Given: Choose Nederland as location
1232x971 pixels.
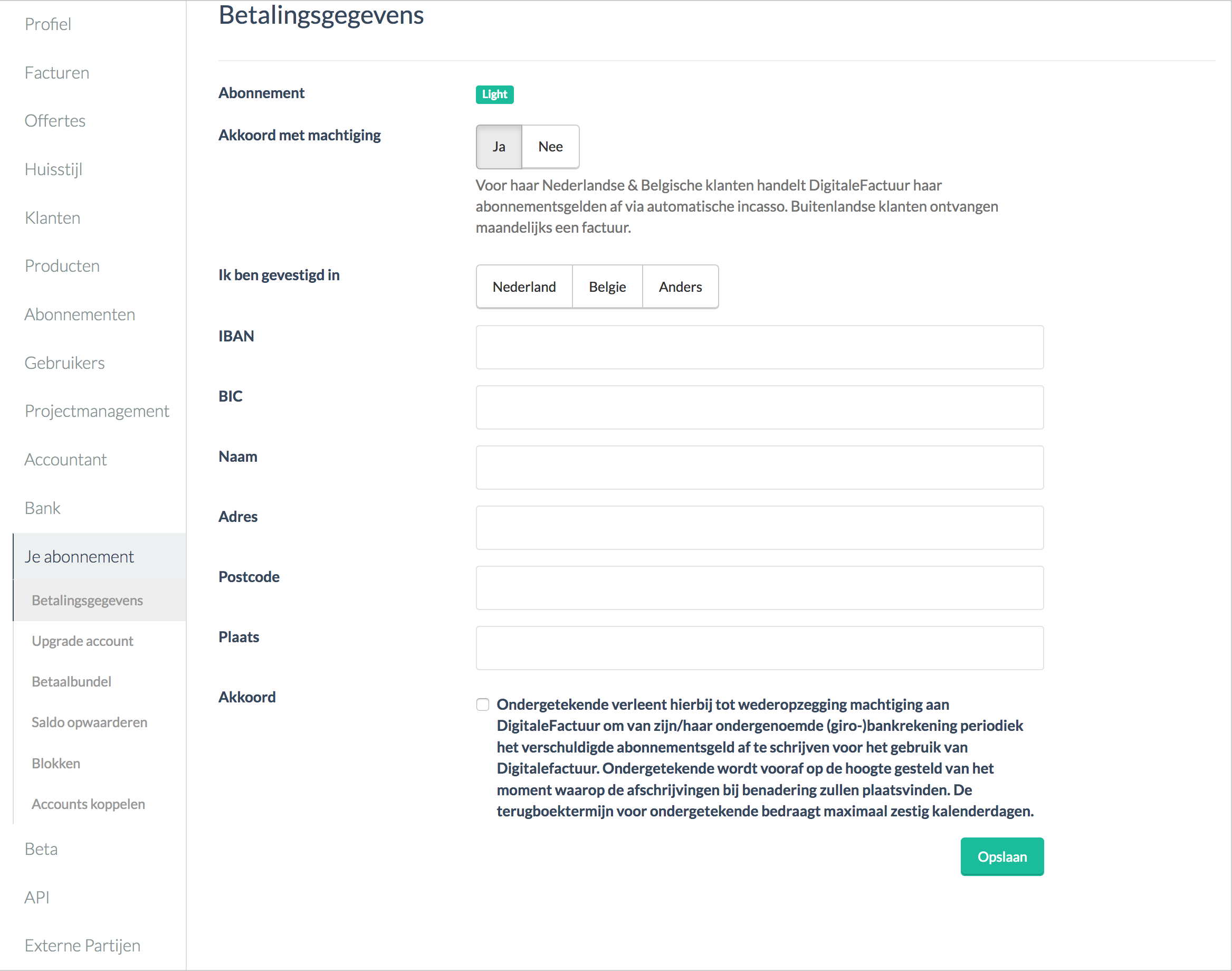Looking at the screenshot, I should pos(524,287).
